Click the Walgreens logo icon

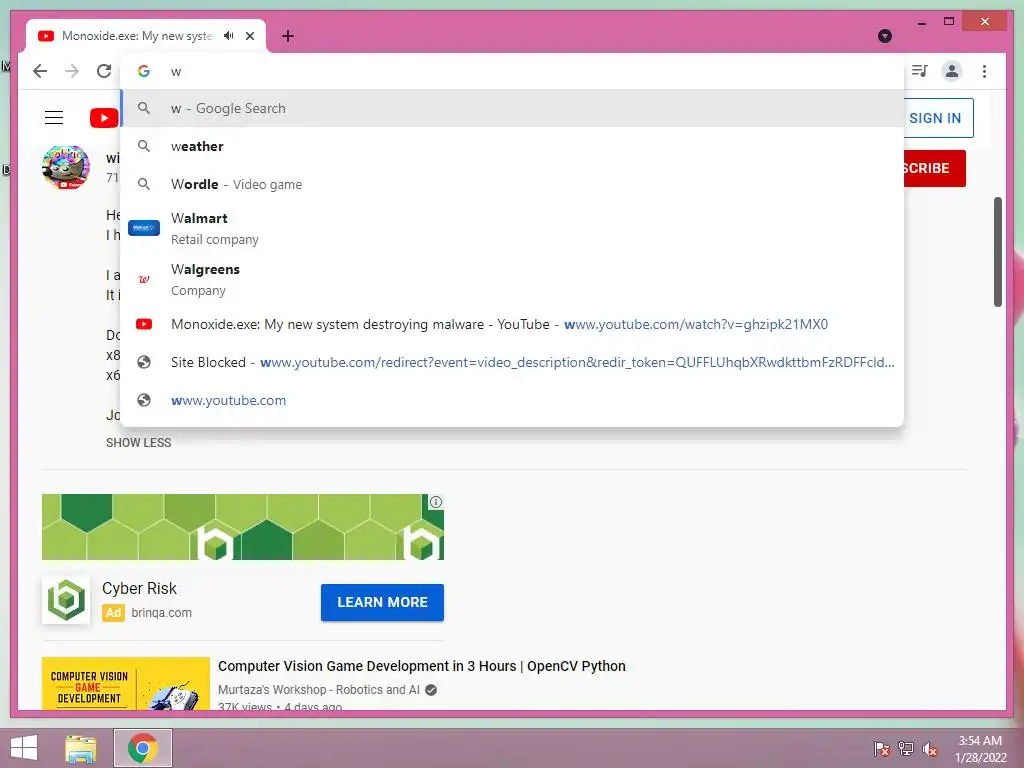pyautogui.click(x=144, y=280)
